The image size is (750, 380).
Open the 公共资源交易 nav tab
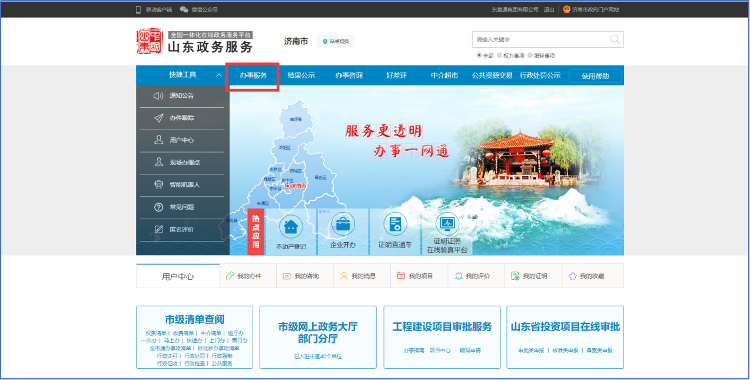point(492,76)
